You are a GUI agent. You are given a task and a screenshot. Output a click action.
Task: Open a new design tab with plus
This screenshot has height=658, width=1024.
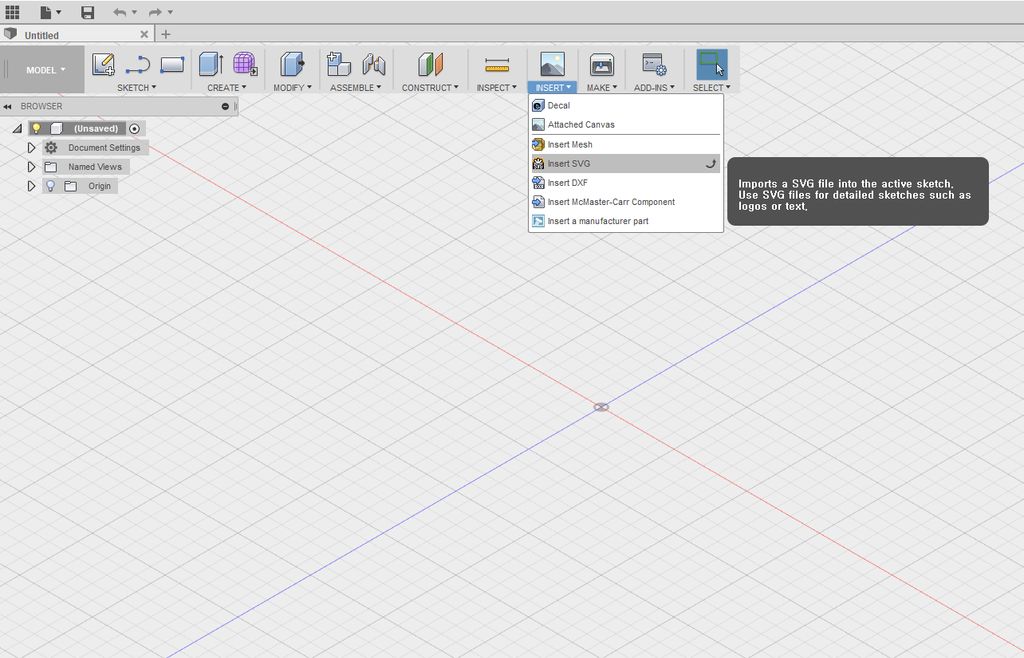(166, 35)
